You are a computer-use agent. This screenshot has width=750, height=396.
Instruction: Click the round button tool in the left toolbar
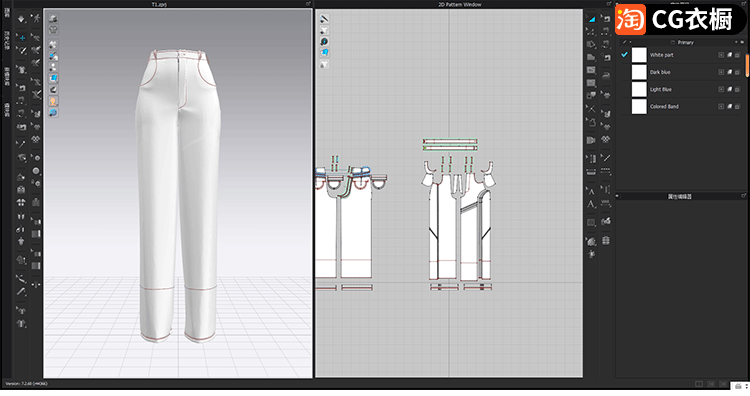pyautogui.click(x=36, y=171)
